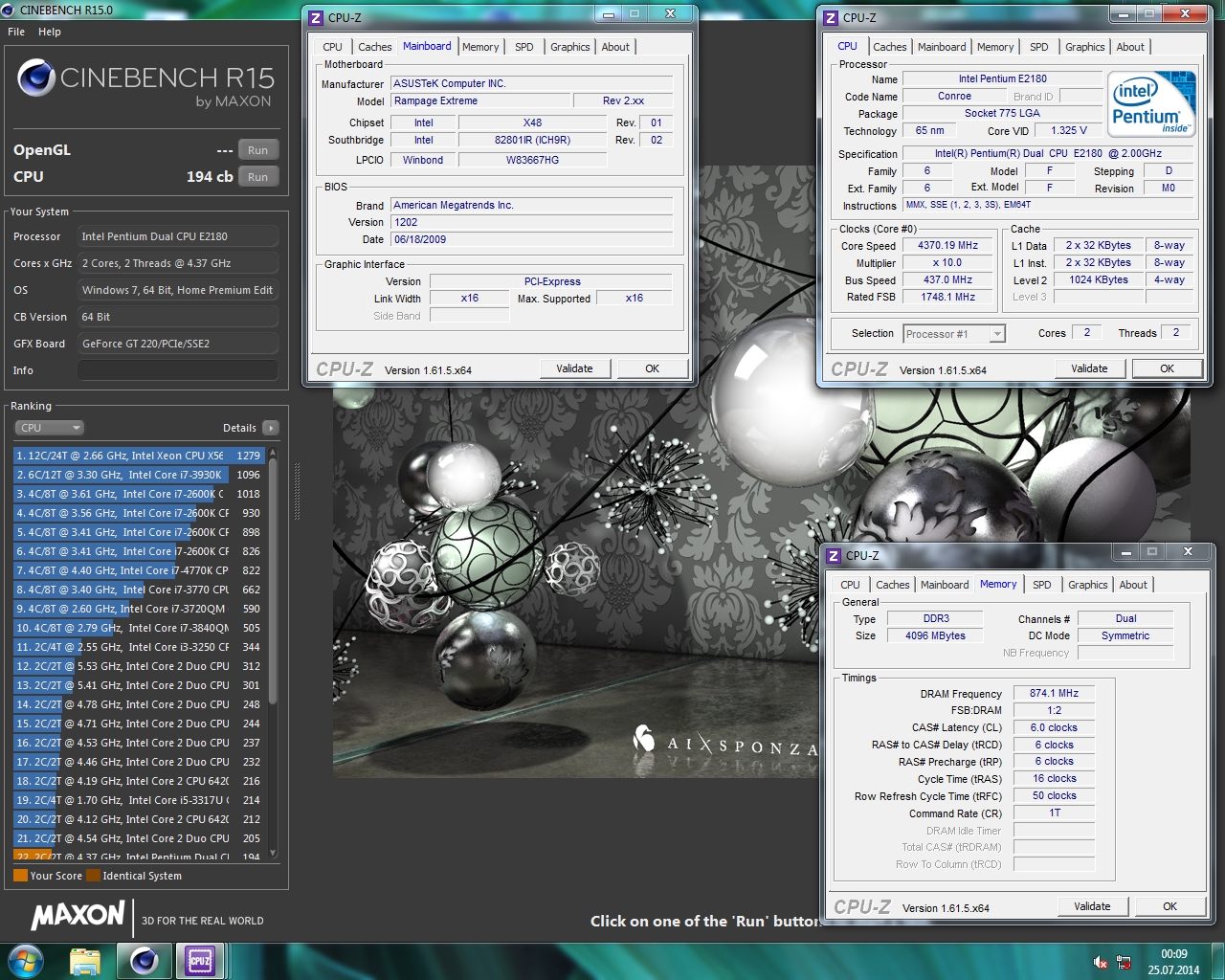1225x980 pixels.
Task: Select ranking entry 11 Core i3-3250
Action: pyautogui.click(x=139, y=647)
